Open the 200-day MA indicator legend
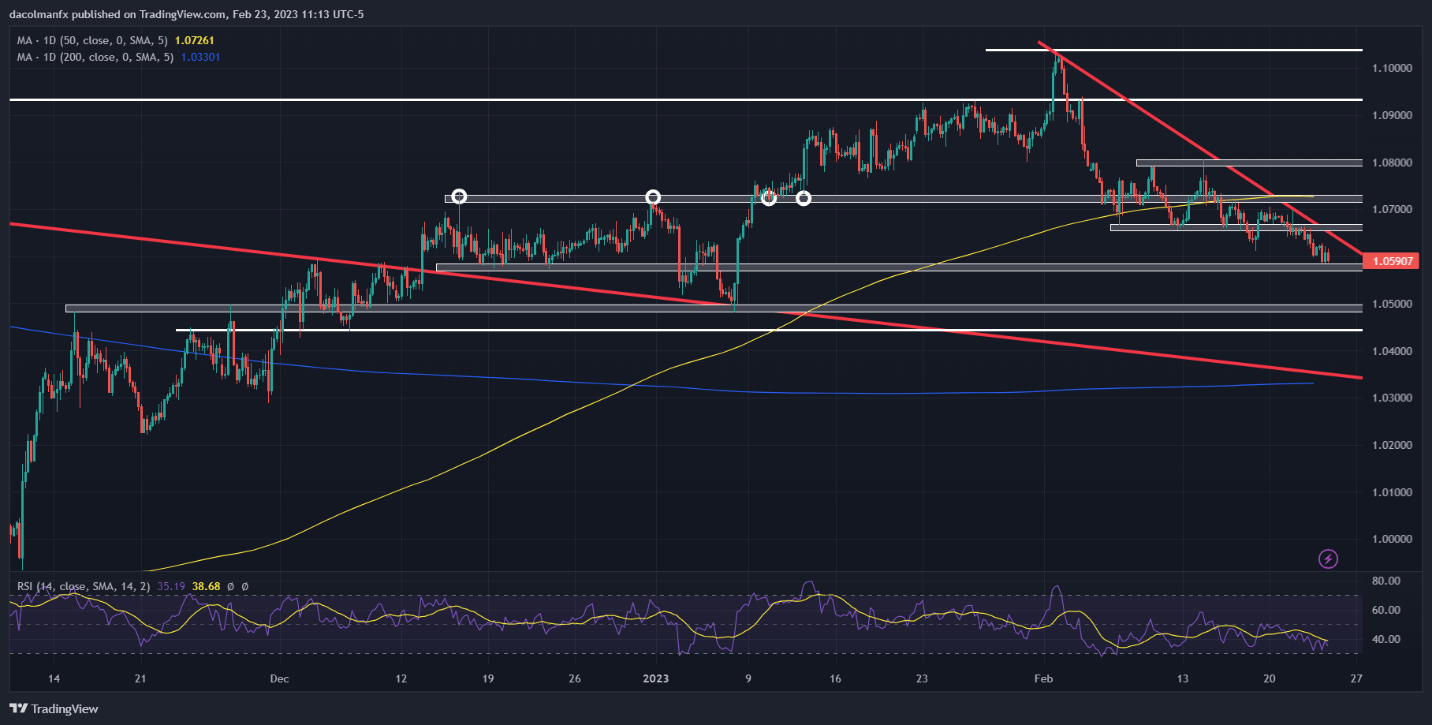The width and height of the screenshot is (1432, 725). coord(96,56)
